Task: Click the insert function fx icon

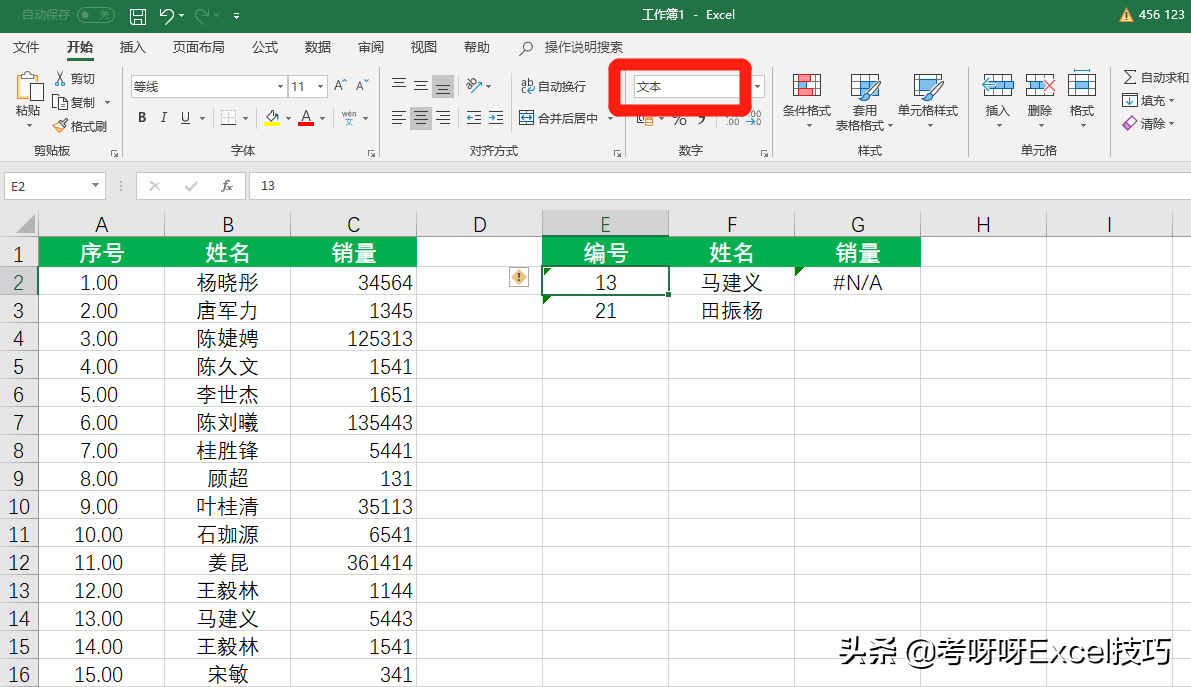Action: click(227, 186)
